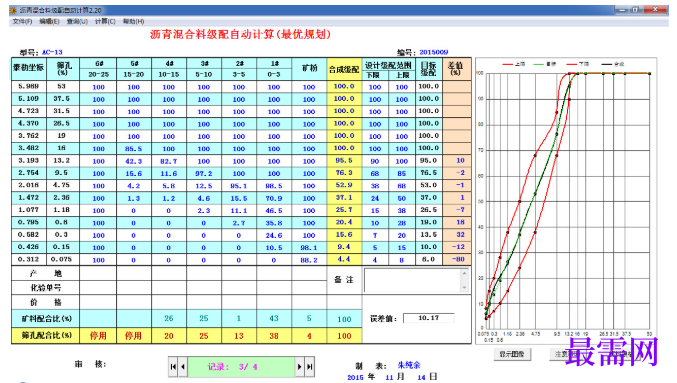Click the 筛孔配合比 value 13

(x=239, y=336)
